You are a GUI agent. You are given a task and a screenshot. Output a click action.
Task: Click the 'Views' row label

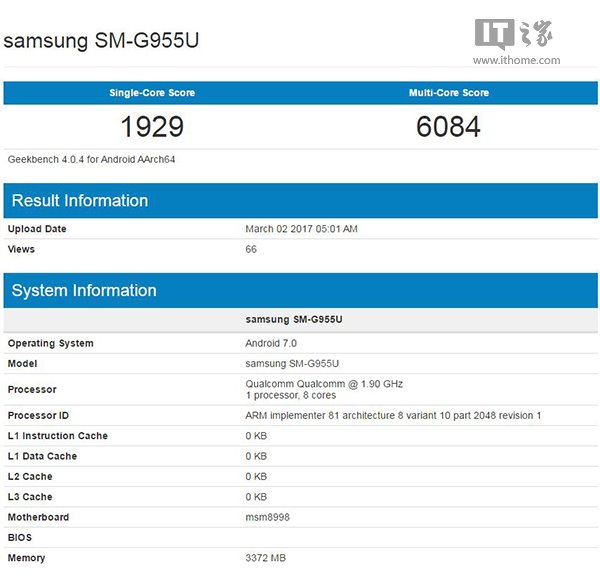21,249
